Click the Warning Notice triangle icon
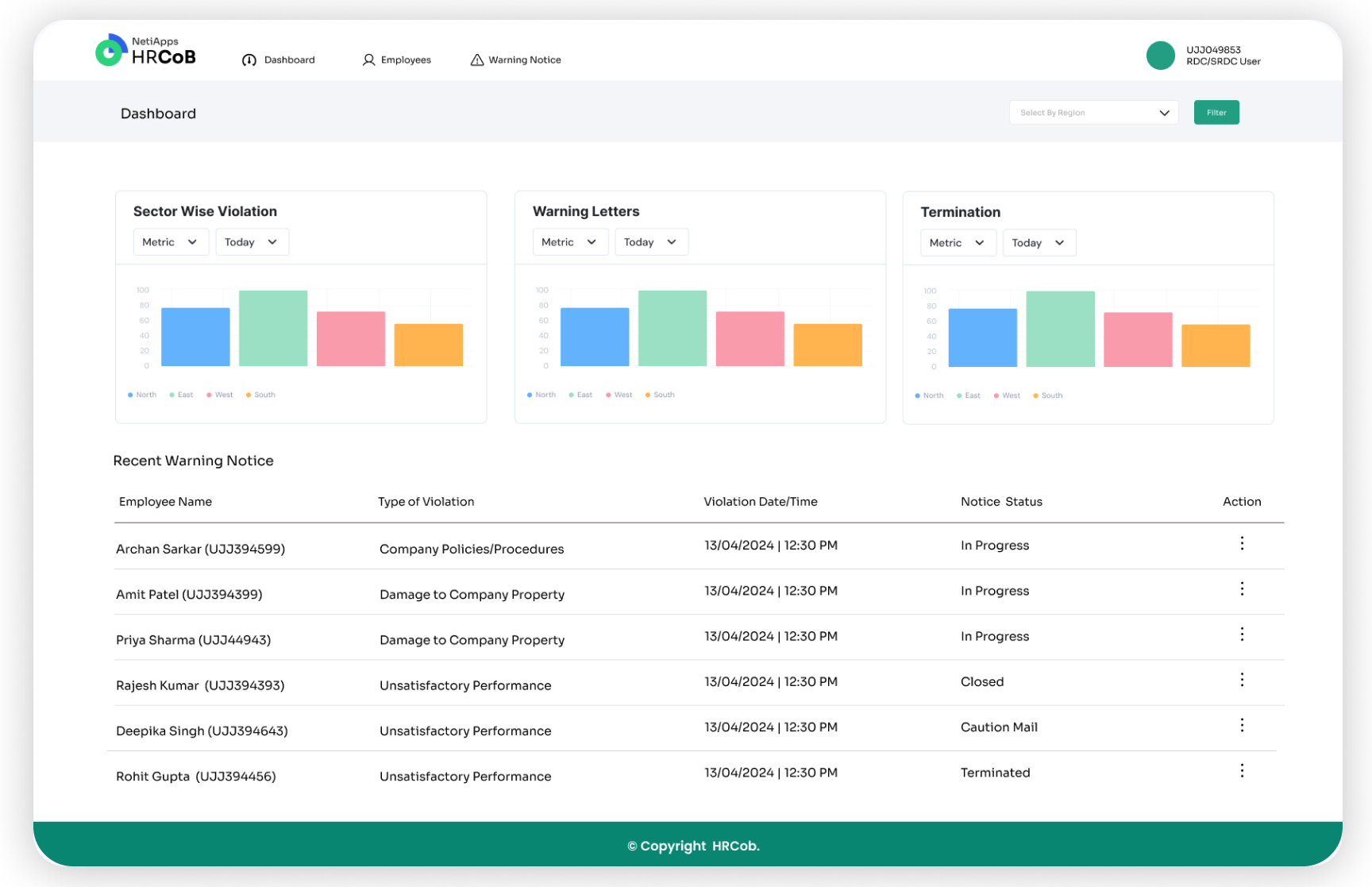Viewport: 1372px width, 887px height. pos(476,60)
